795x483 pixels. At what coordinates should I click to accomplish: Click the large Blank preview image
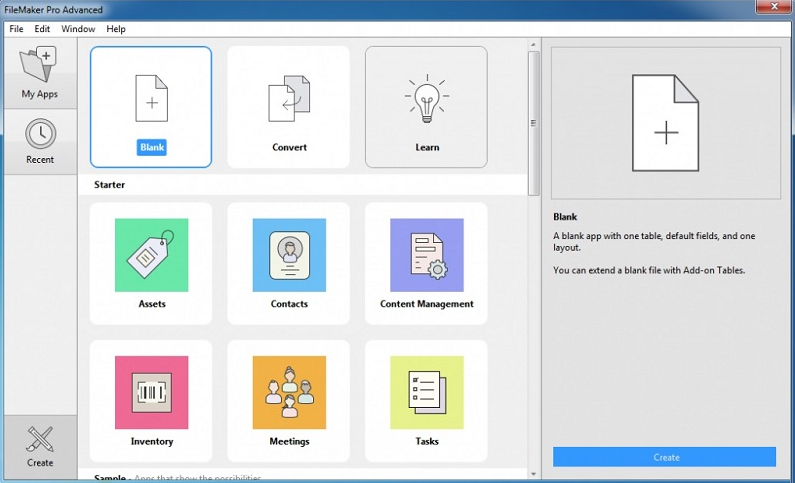666,123
